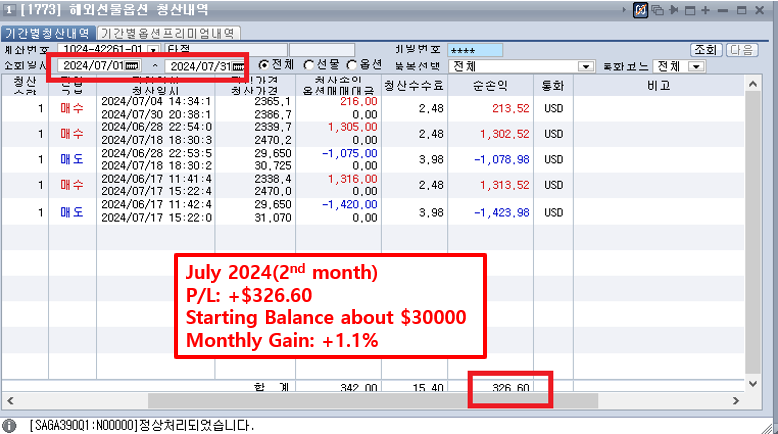Screen dimensions: 778x434
Task: Click the 순손익 column header
Action: click(x=490, y=85)
